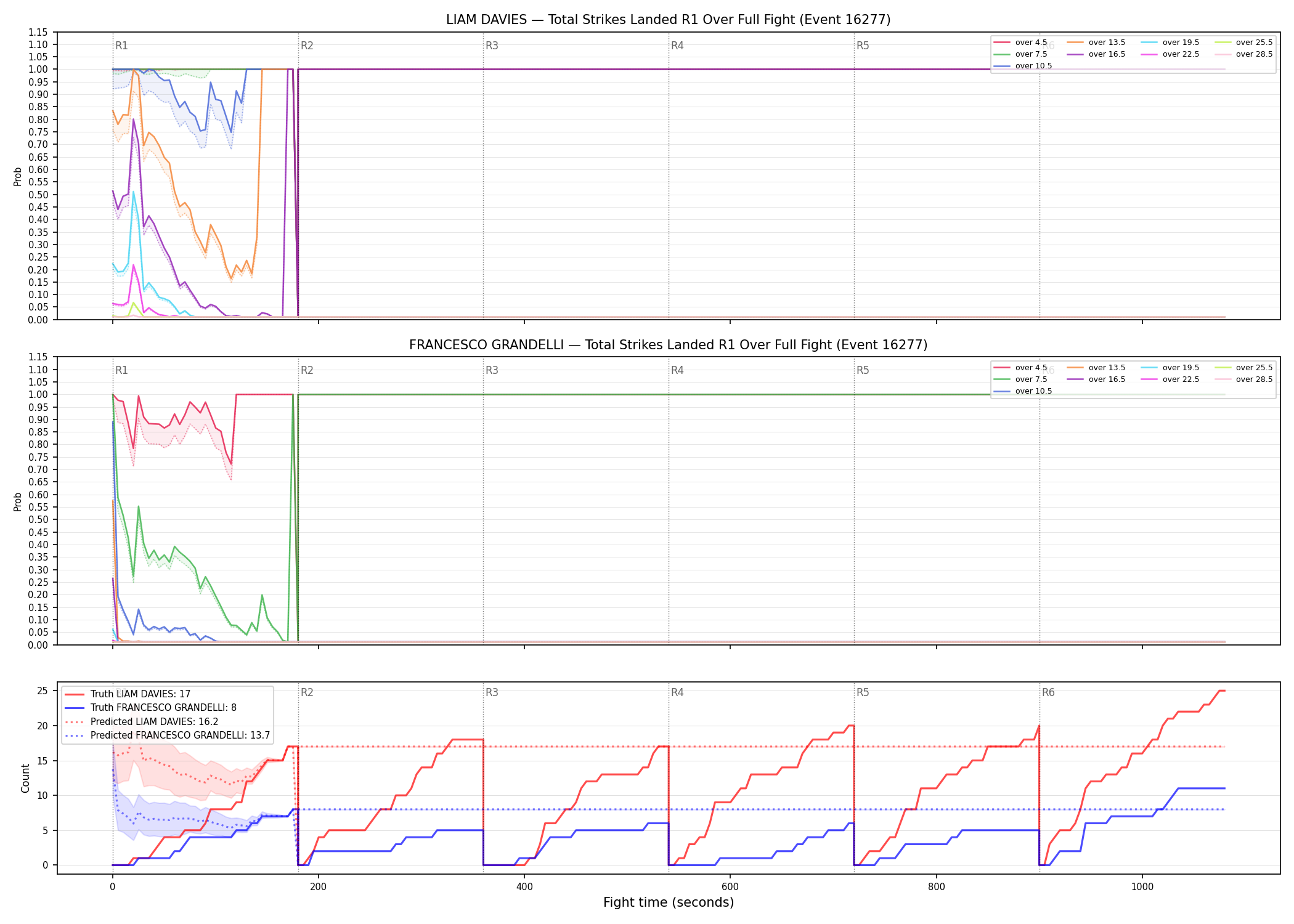Click the 800 x-axis tick label
The height and width of the screenshot is (924, 1294).
(936, 887)
